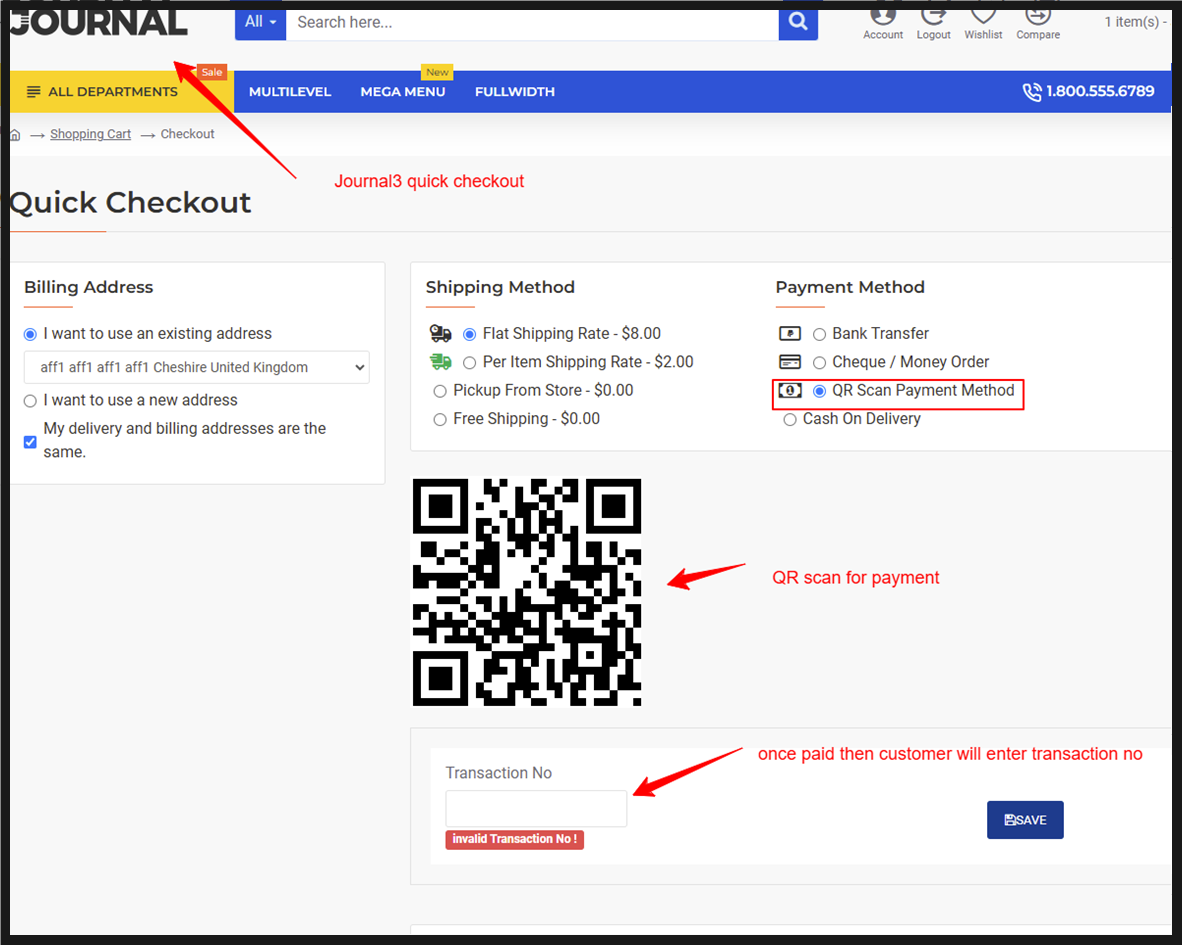Click the Cheque / Money Order card icon

[789, 362]
